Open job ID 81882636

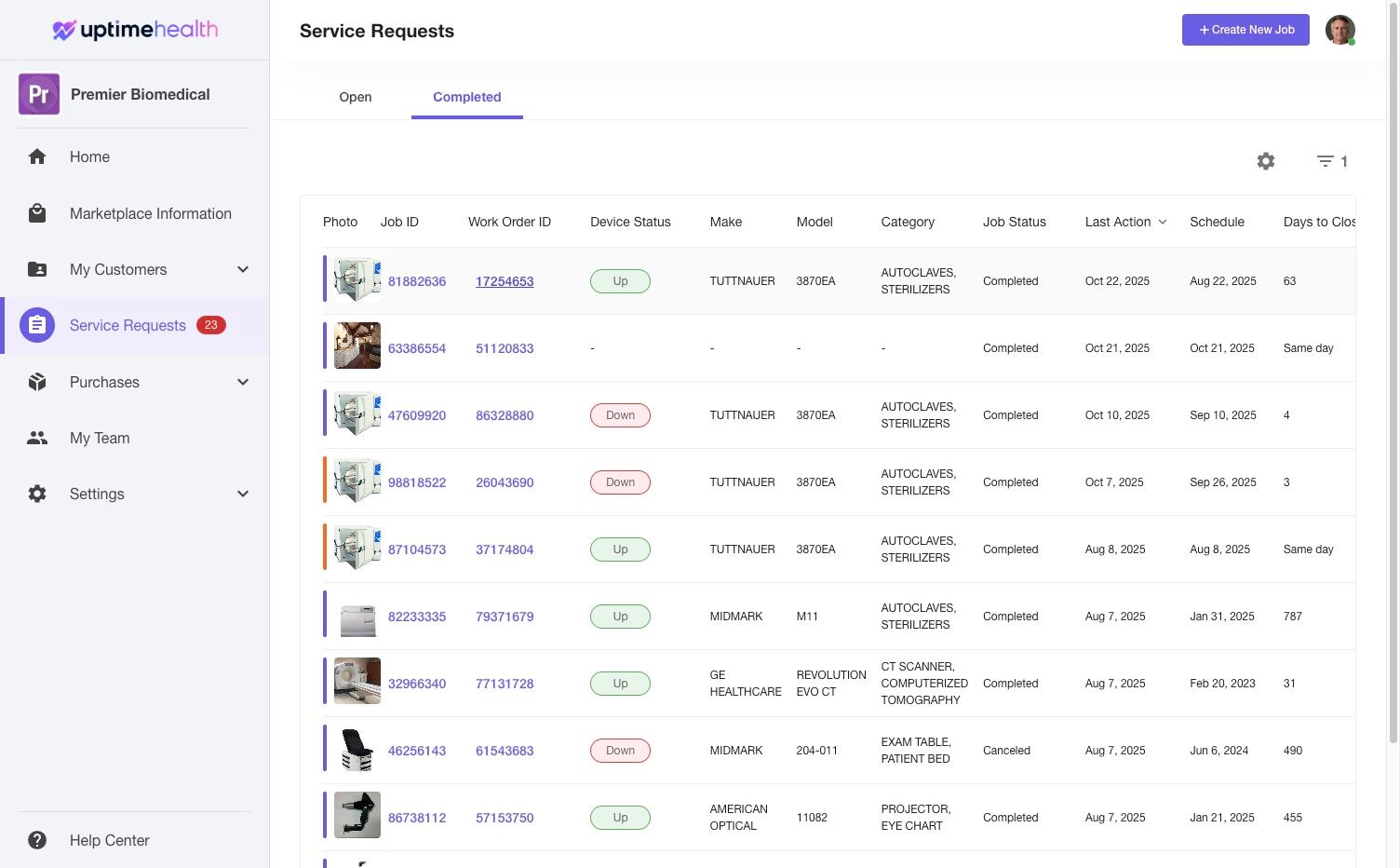pyautogui.click(x=417, y=281)
